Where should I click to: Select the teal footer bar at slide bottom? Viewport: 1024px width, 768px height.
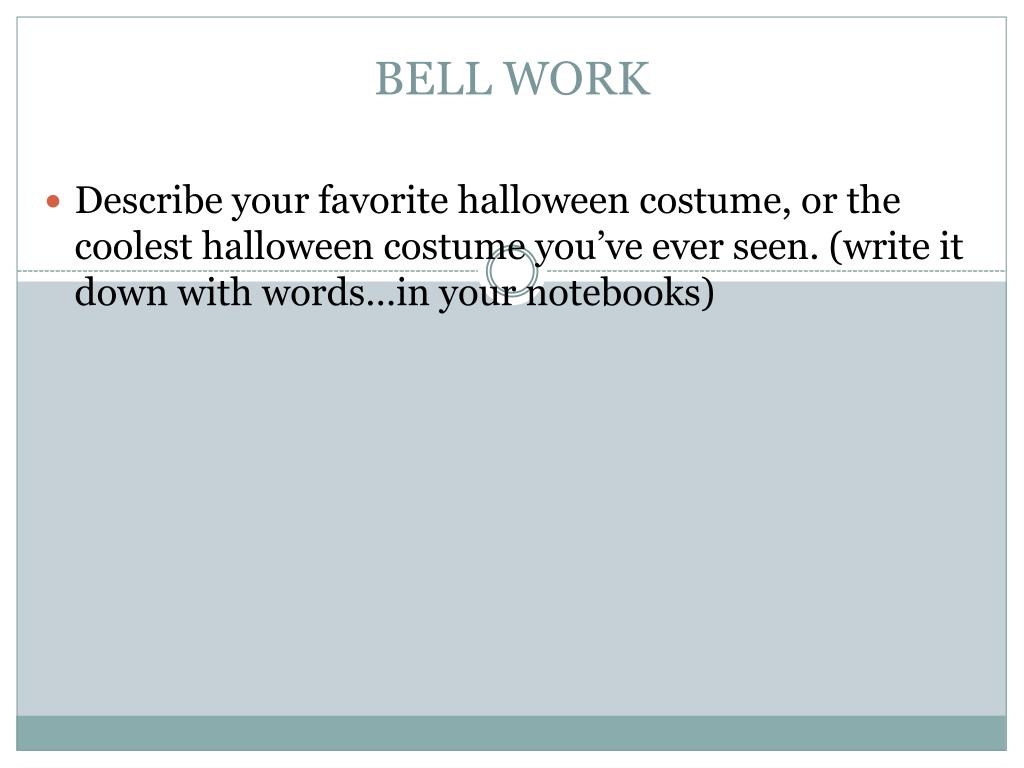511,733
